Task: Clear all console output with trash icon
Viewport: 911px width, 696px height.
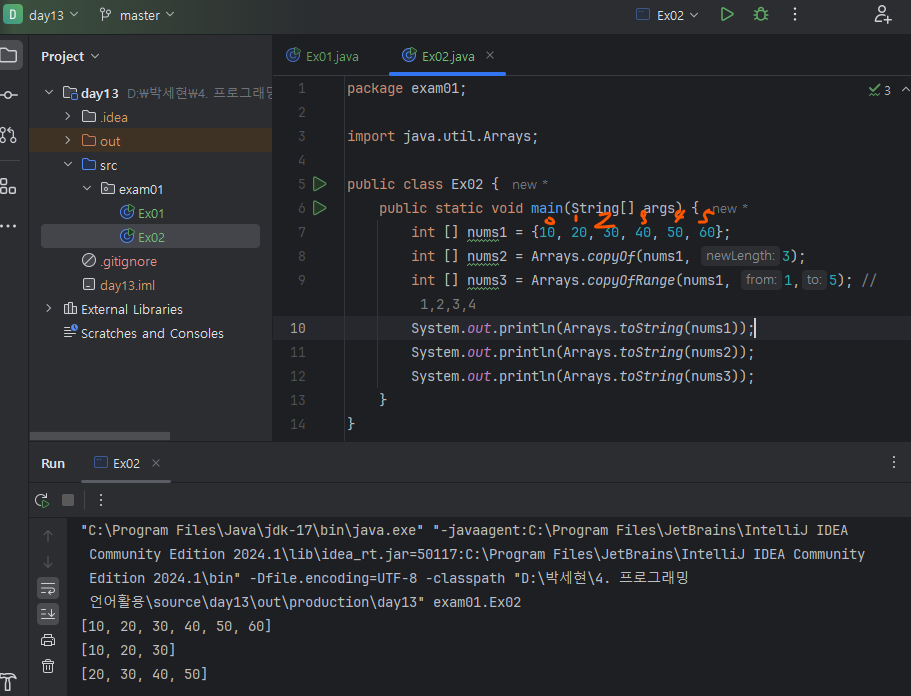Action: tap(48, 666)
